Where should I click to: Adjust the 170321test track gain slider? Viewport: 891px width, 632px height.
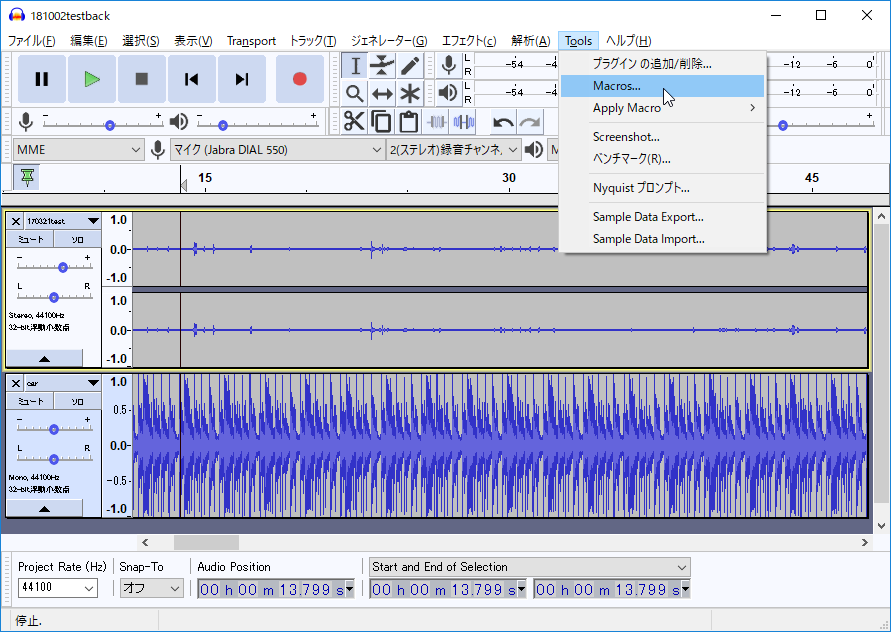point(63,267)
